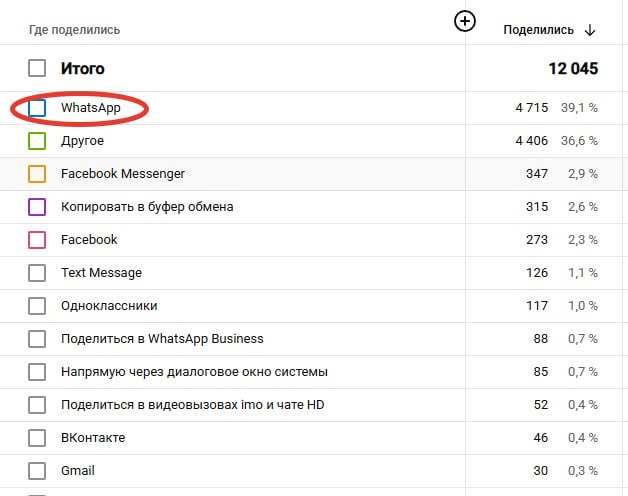Select the Одноклассники checkbox
628x496 pixels.
click(x=37, y=306)
